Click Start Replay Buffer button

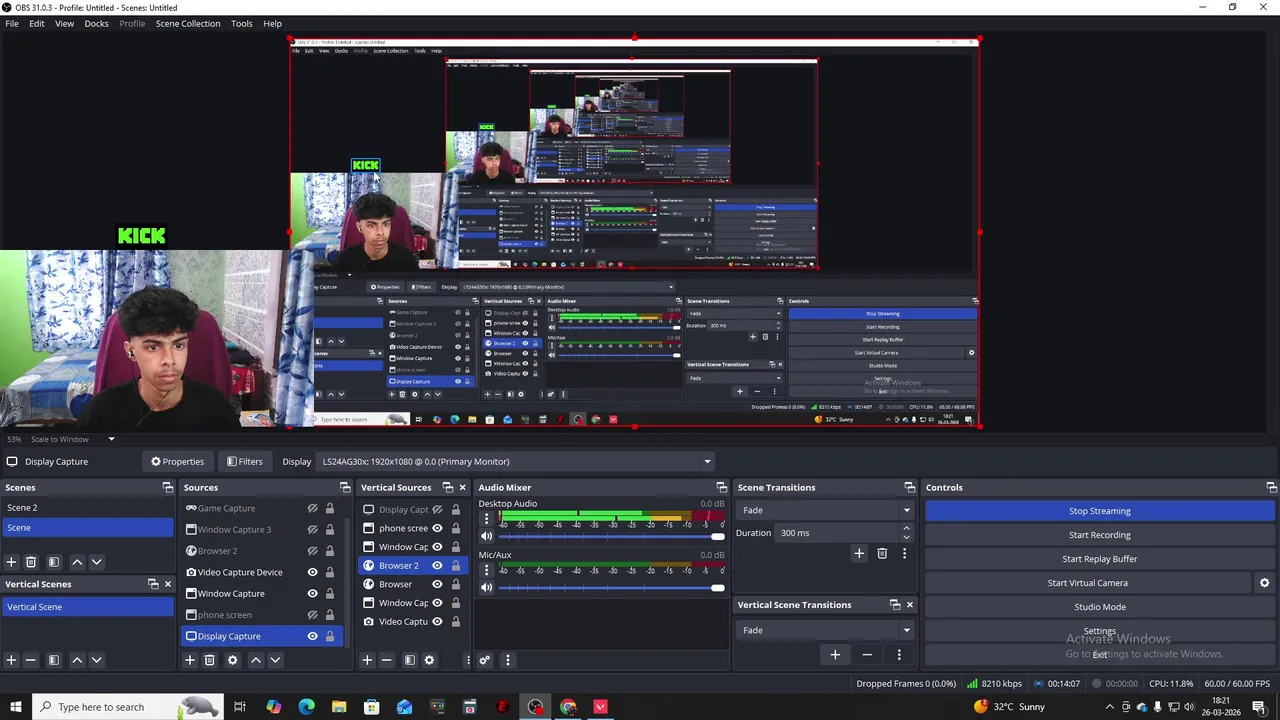(x=1100, y=559)
